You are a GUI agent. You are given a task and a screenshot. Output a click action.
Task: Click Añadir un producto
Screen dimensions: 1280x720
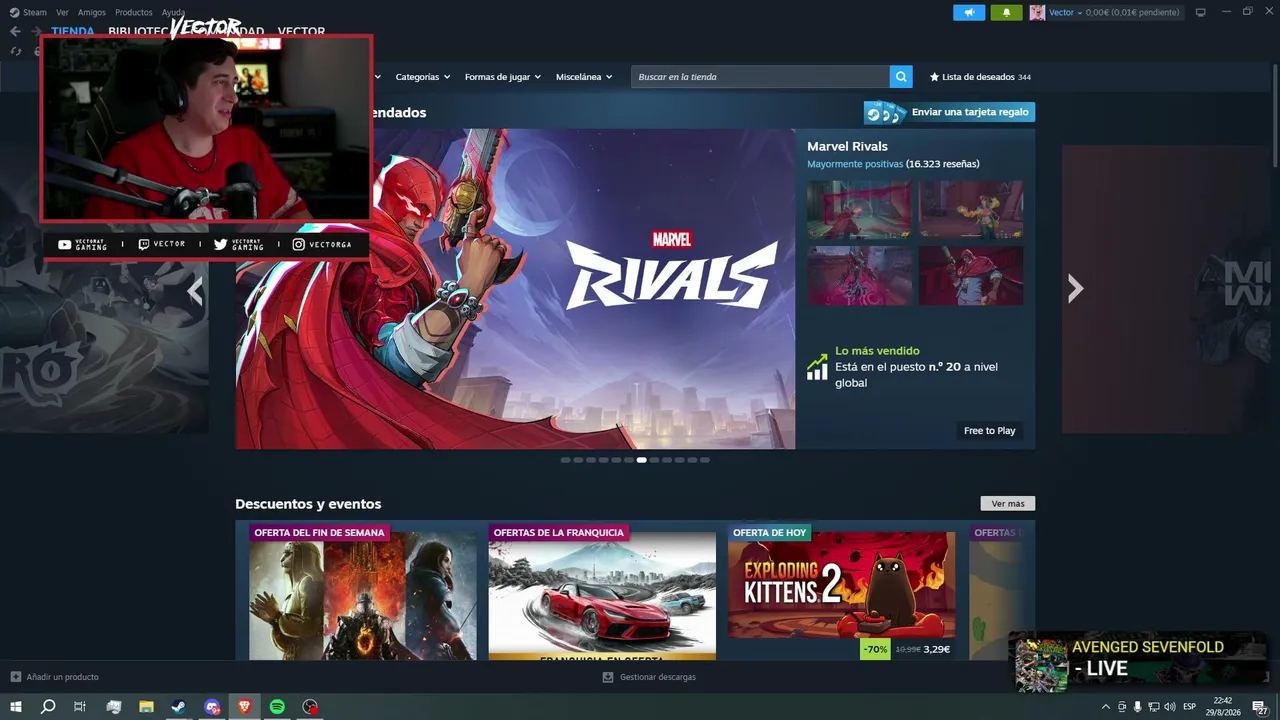(x=55, y=677)
